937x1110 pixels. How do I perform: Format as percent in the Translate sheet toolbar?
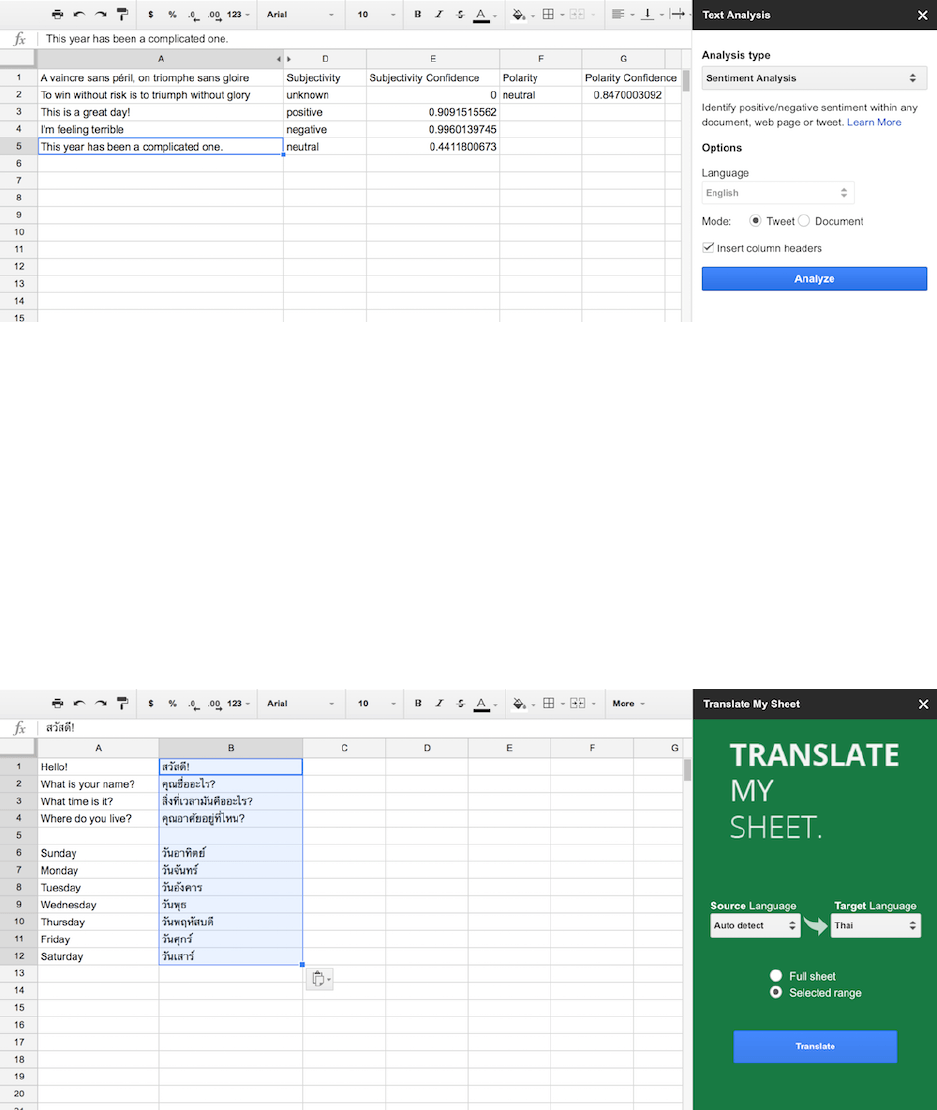coord(173,703)
